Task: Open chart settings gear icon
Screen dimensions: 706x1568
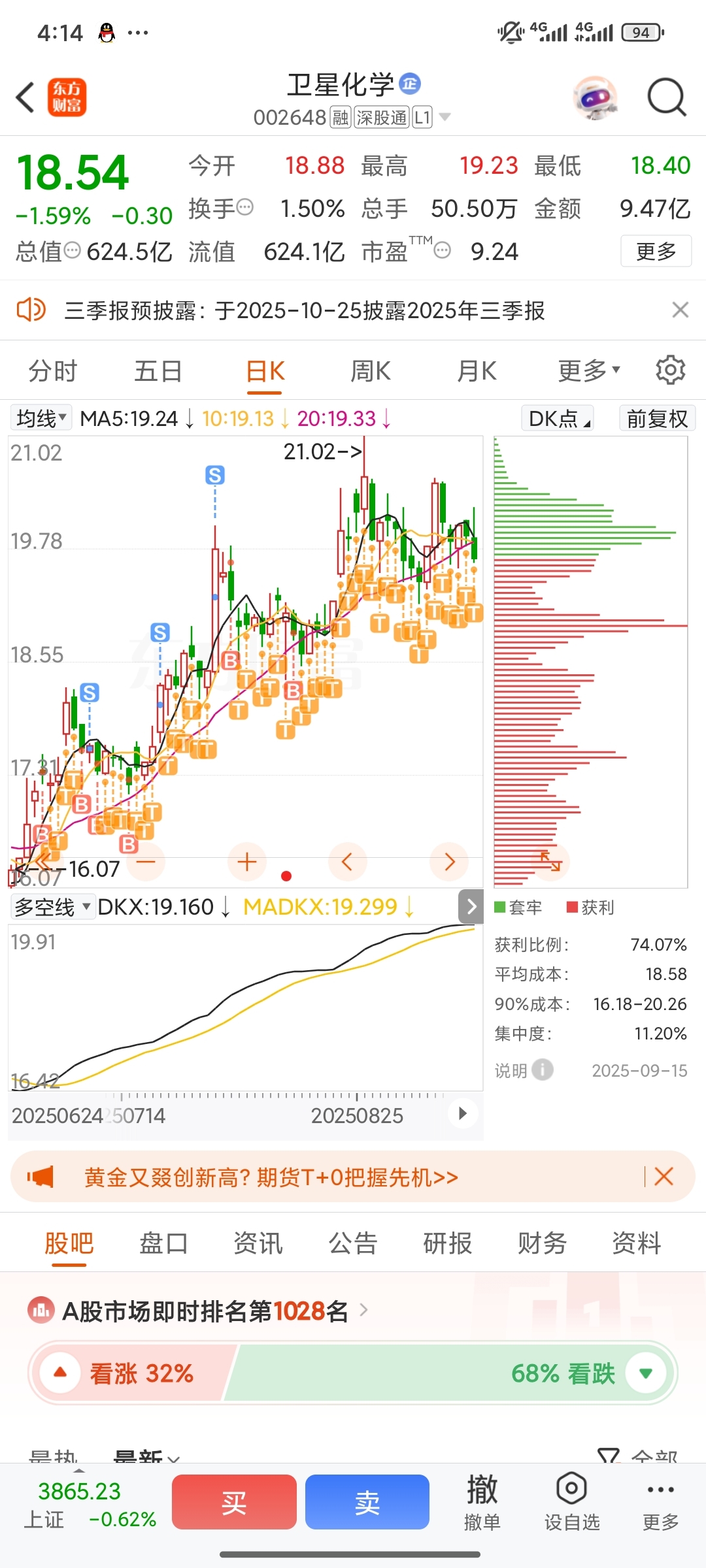Action: (x=670, y=370)
